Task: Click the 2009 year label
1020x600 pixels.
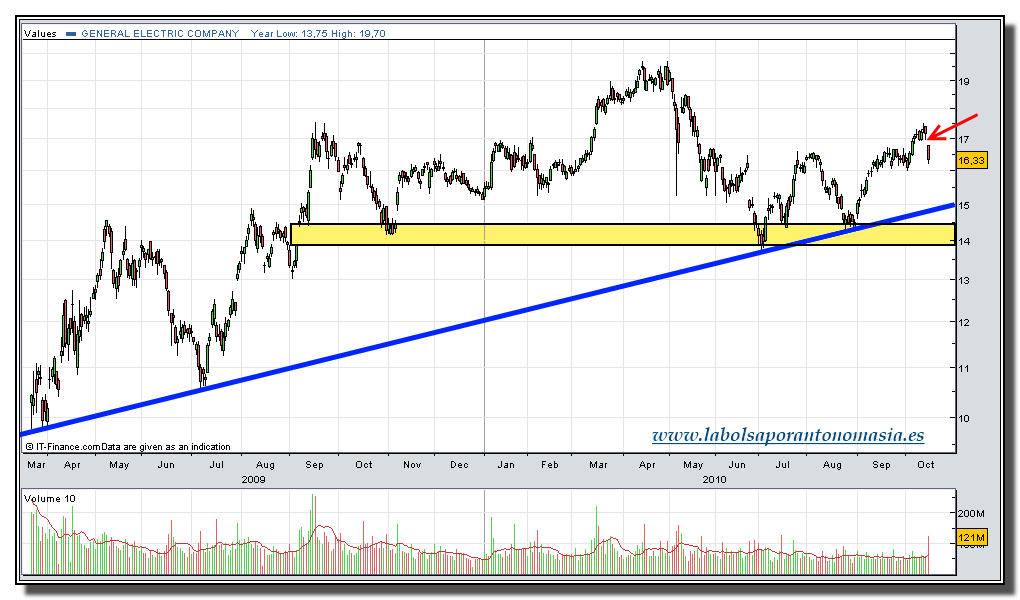Action: [x=253, y=480]
